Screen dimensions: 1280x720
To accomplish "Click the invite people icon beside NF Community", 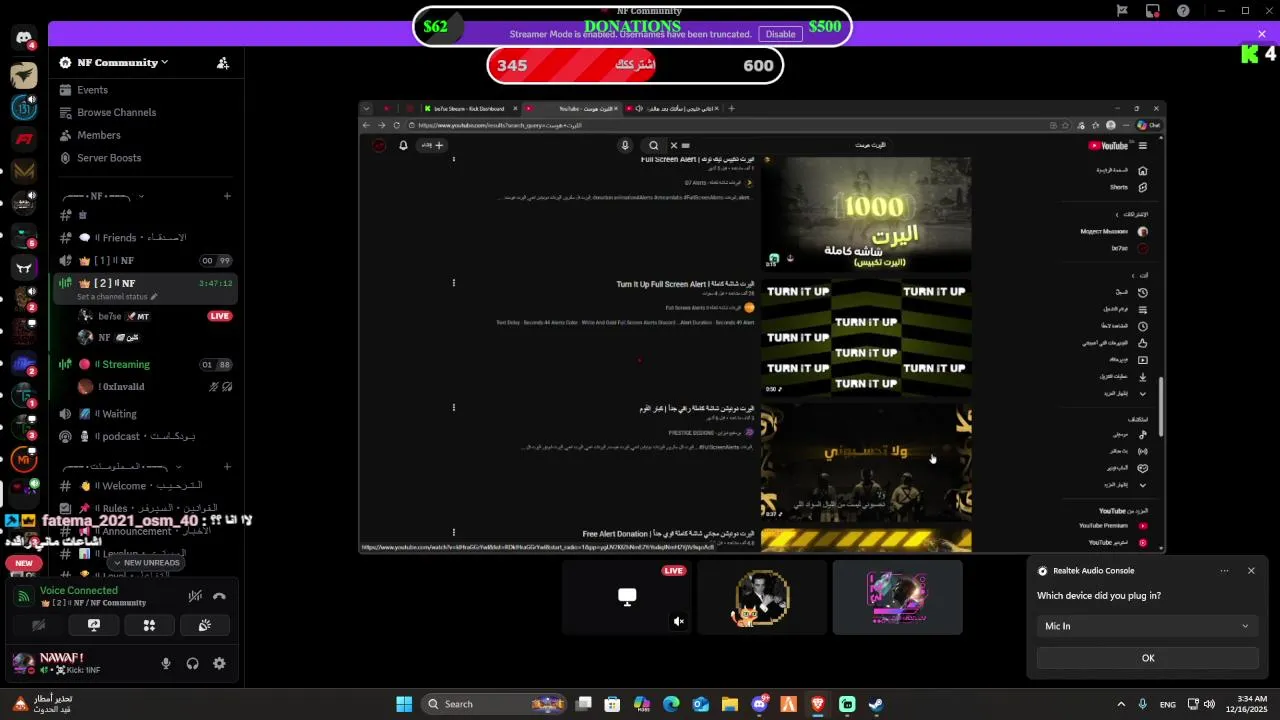I will click(223, 62).
